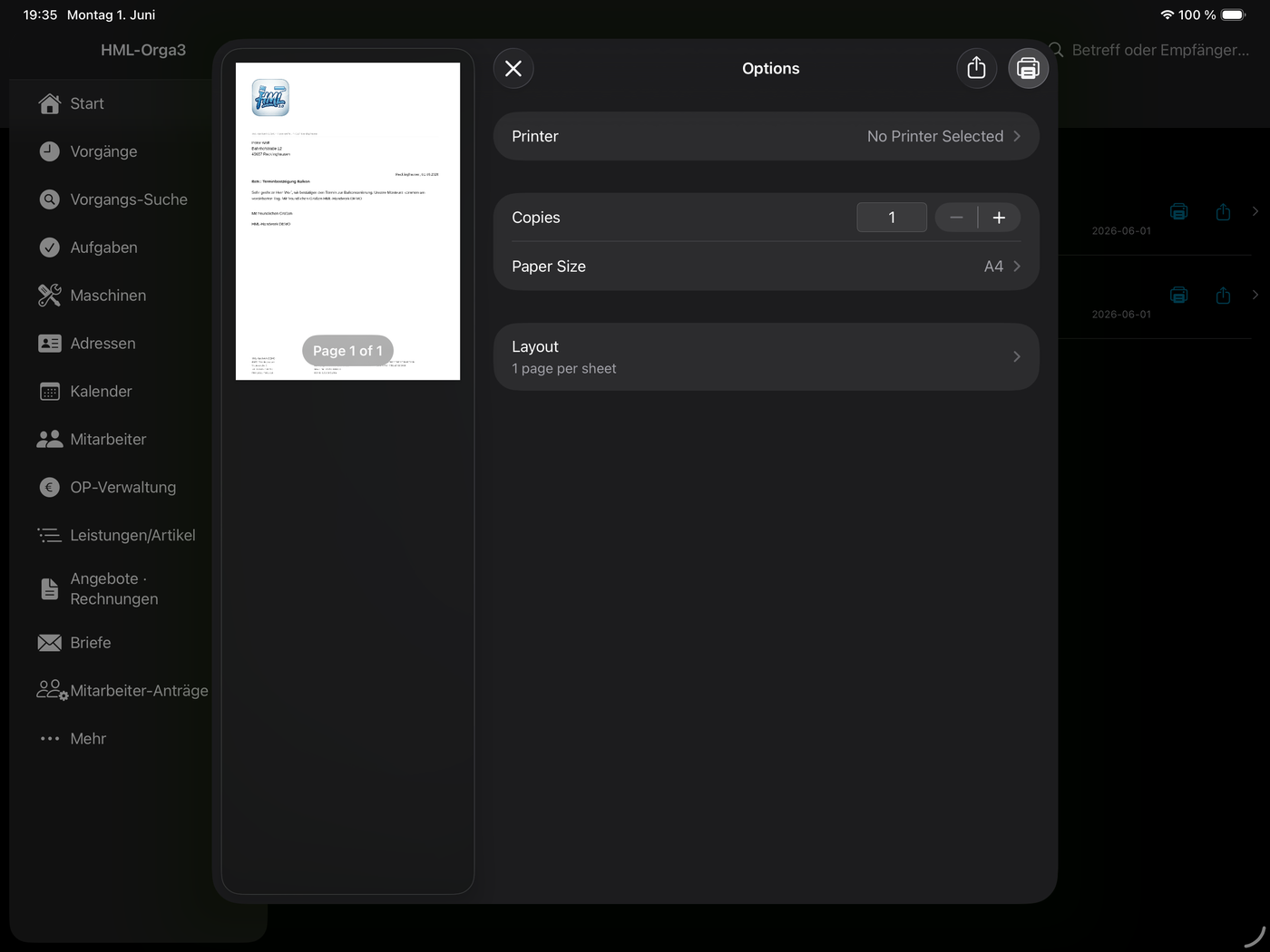Image resolution: width=1270 pixels, height=952 pixels.
Task: Click the house icon next to Start
Action: pos(50,103)
